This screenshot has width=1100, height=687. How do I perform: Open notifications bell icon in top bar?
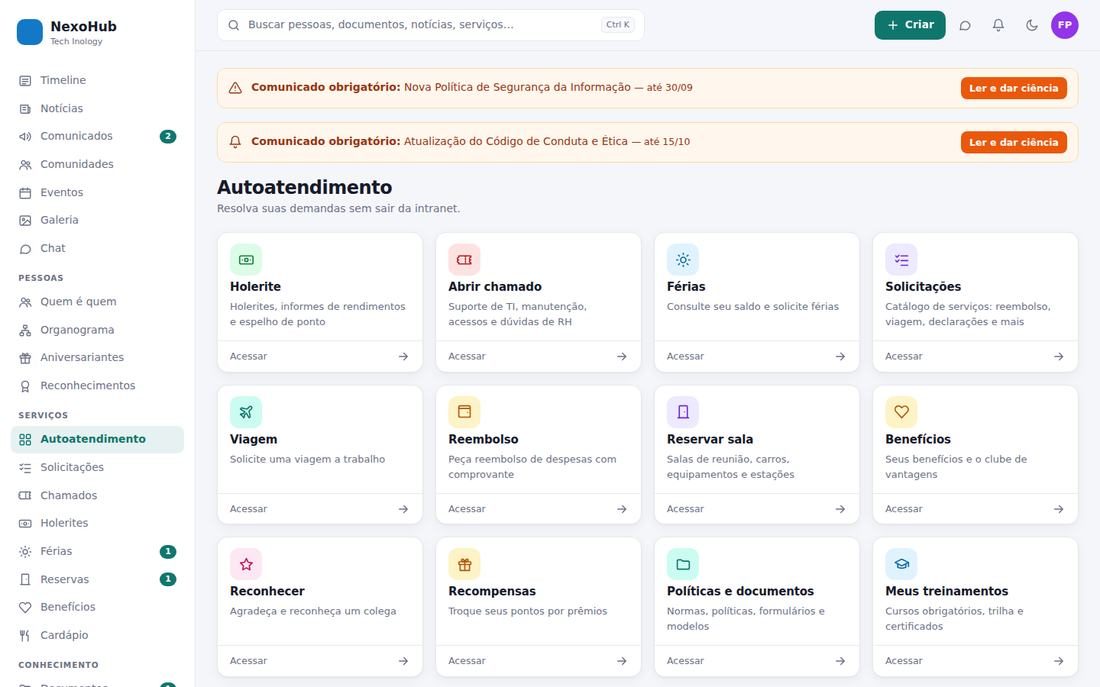pyautogui.click(x=998, y=25)
